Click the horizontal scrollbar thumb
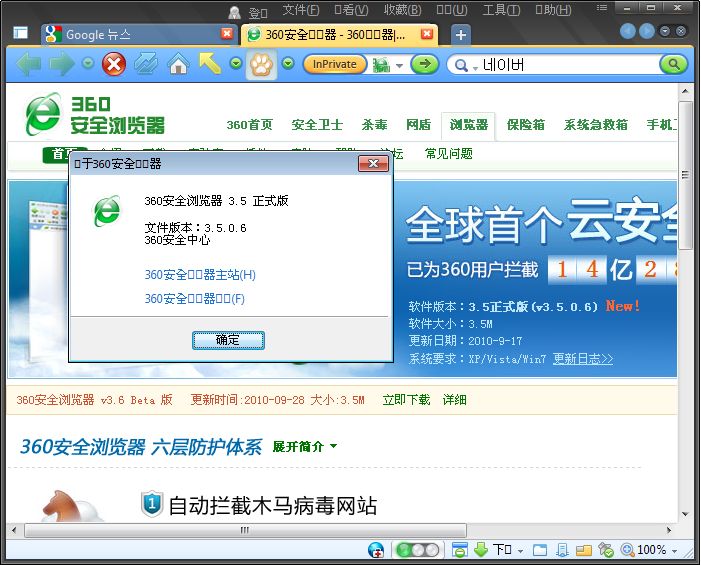Image resolution: width=701 pixels, height=565 pixels. [245, 531]
